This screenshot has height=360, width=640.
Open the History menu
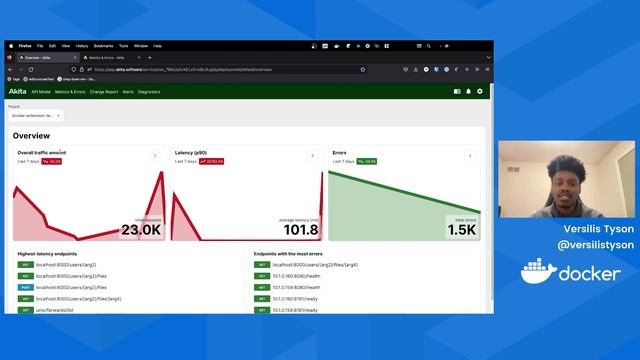pyautogui.click(x=82, y=46)
